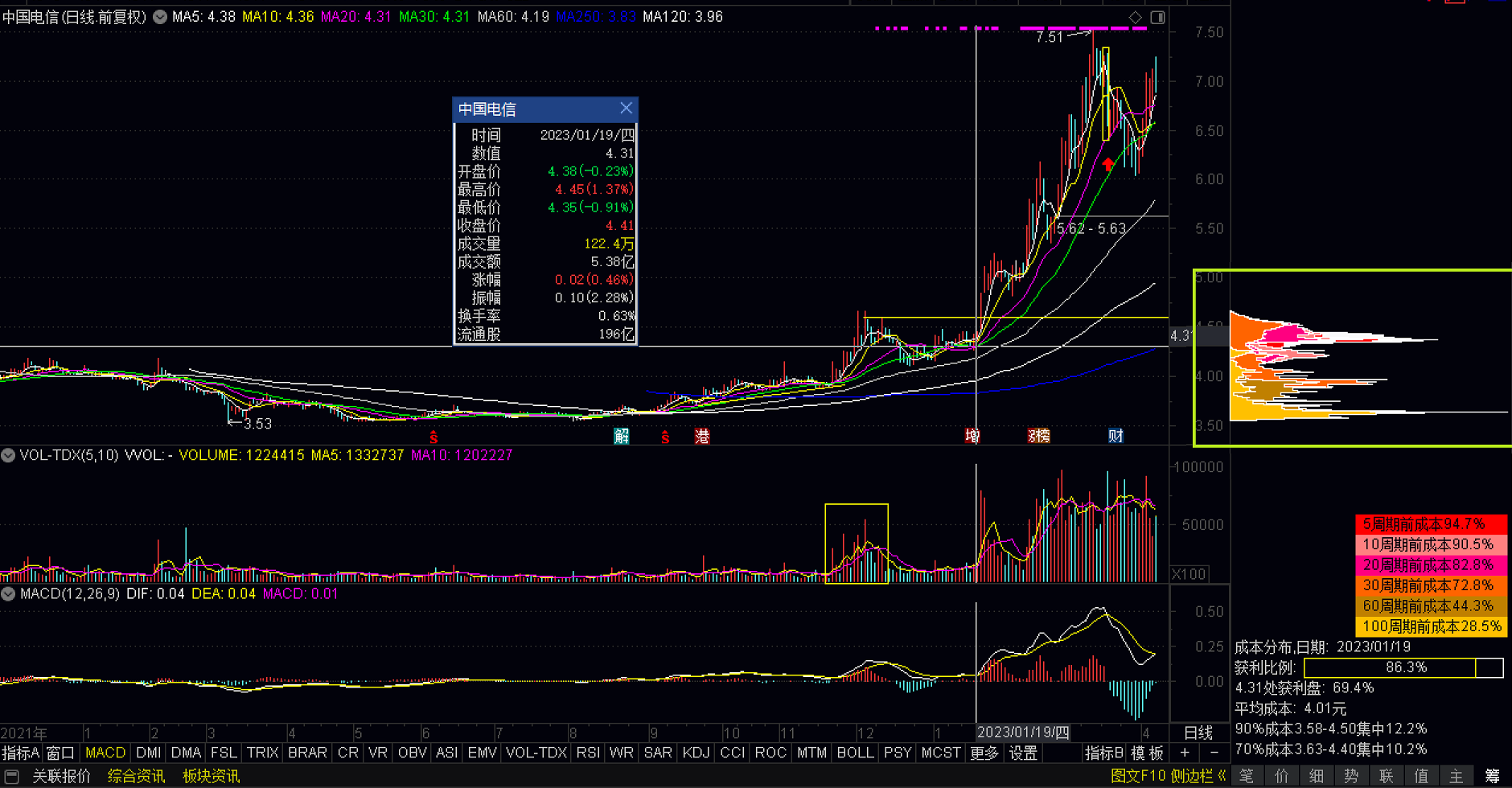1512x788 pixels.
Task: Choose the VOL-TDX indicator tab
Action: 536,753
